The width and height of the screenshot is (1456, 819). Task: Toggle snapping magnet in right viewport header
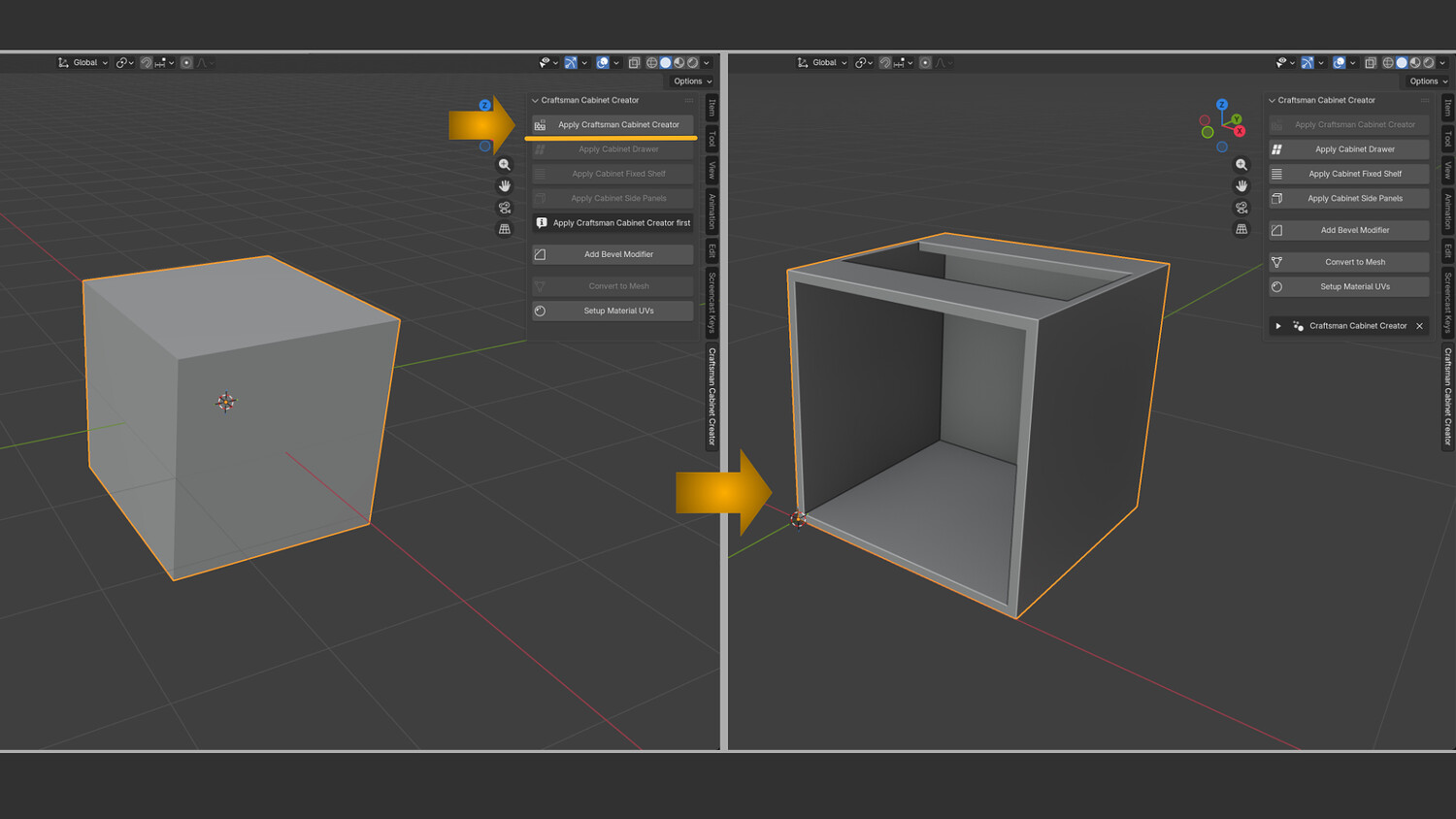[884, 63]
